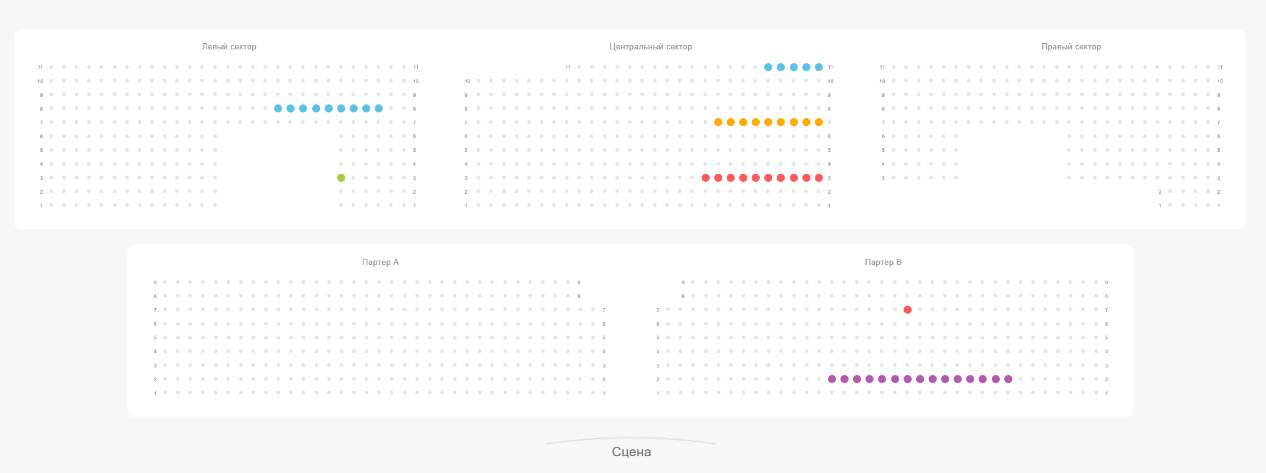This screenshot has width=1266, height=473.
Task: Pick rightmost blue seat in Левый сектор
Action: point(379,108)
